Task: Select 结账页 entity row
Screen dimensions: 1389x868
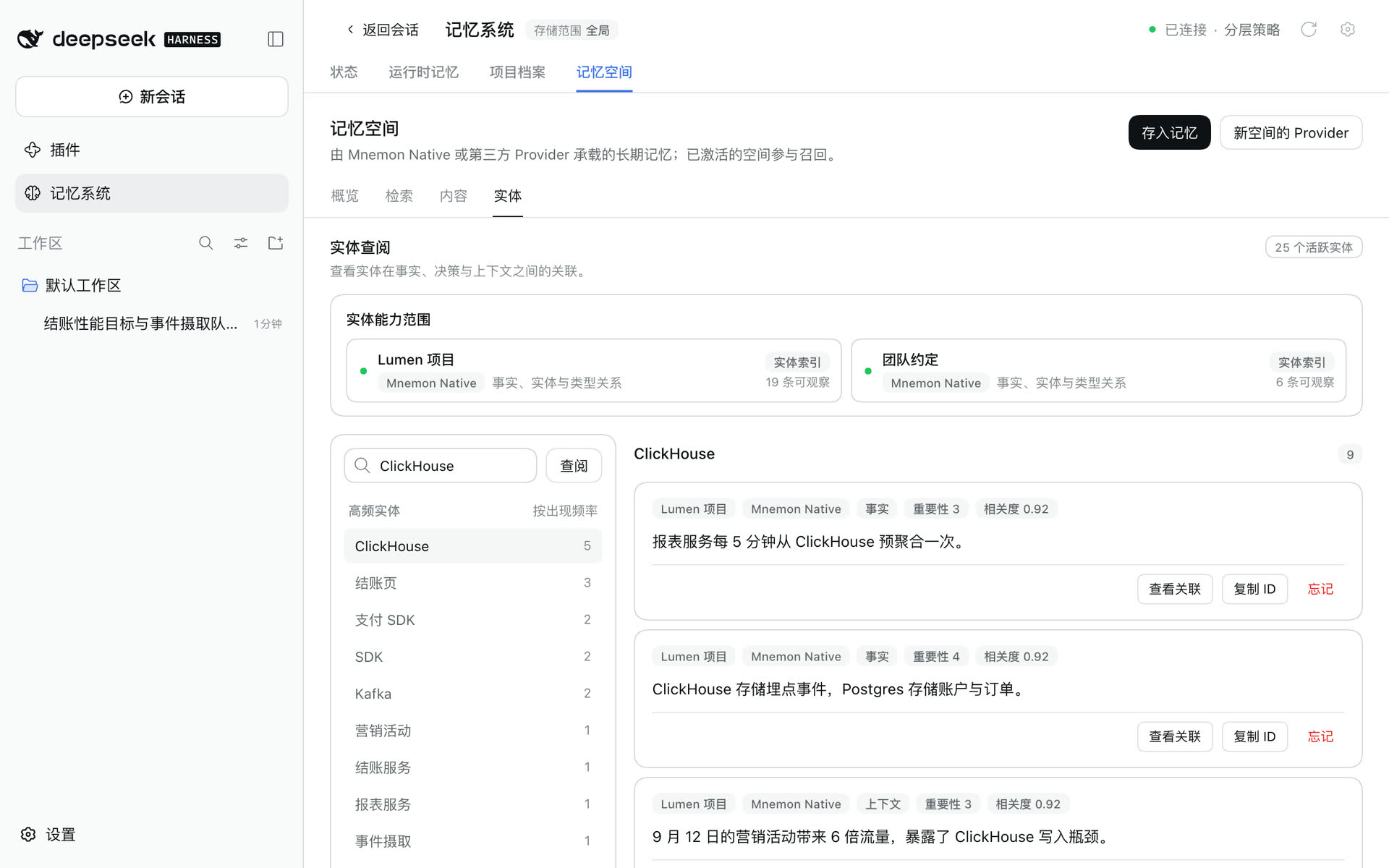Action: 473,583
